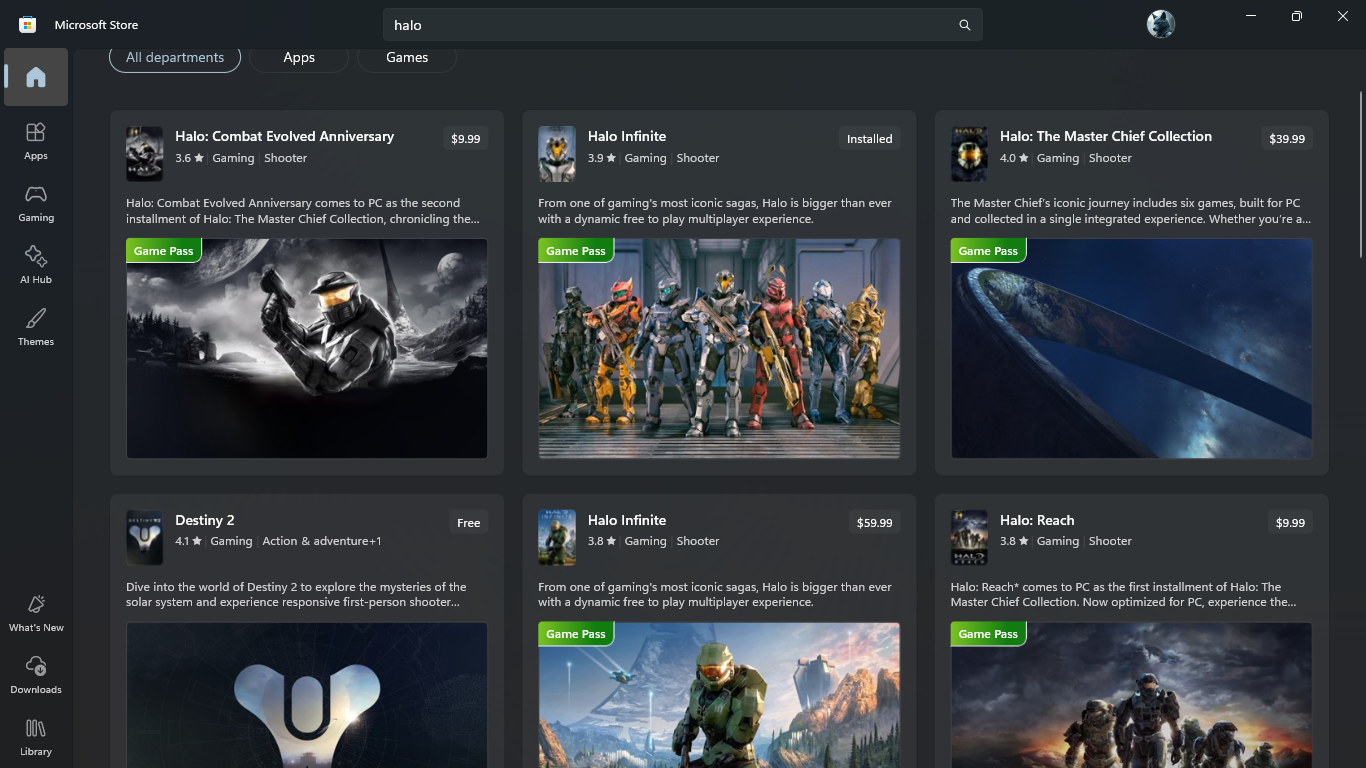Click the search box containing "halo"
Screen dimensions: 1366x768
(683, 25)
